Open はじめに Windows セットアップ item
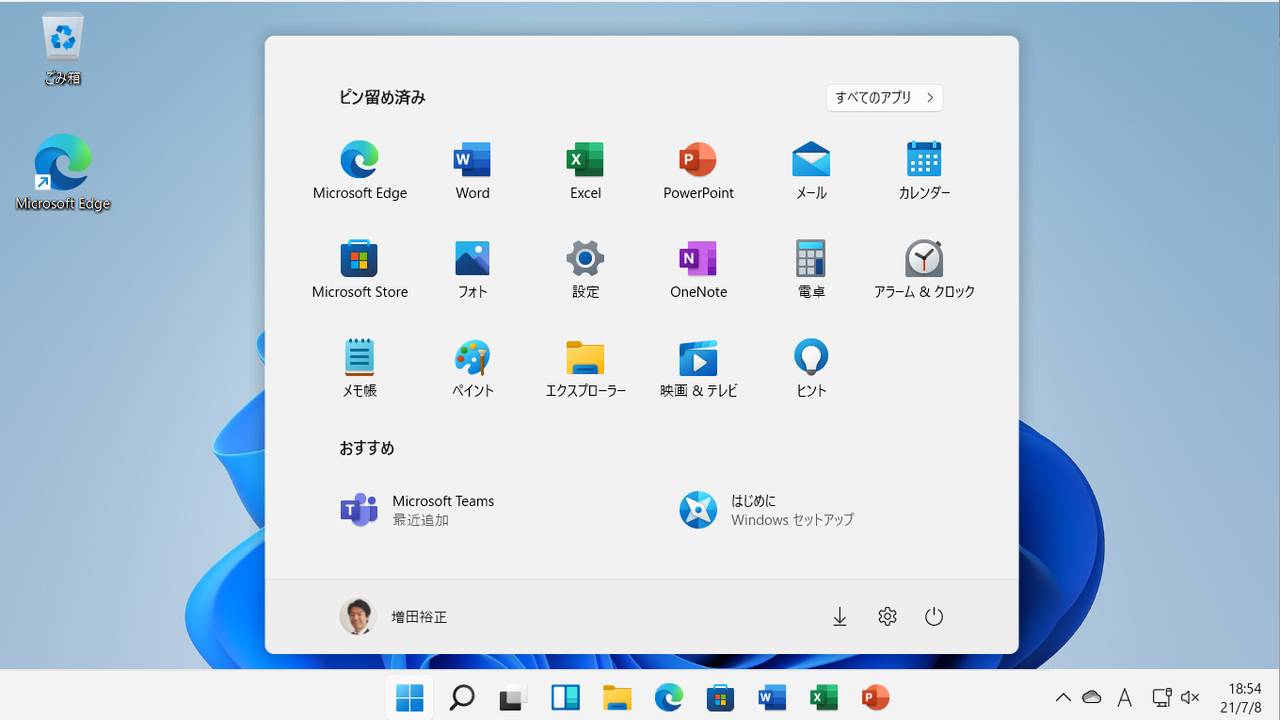Screen dimensions: 1280x720 766,510
